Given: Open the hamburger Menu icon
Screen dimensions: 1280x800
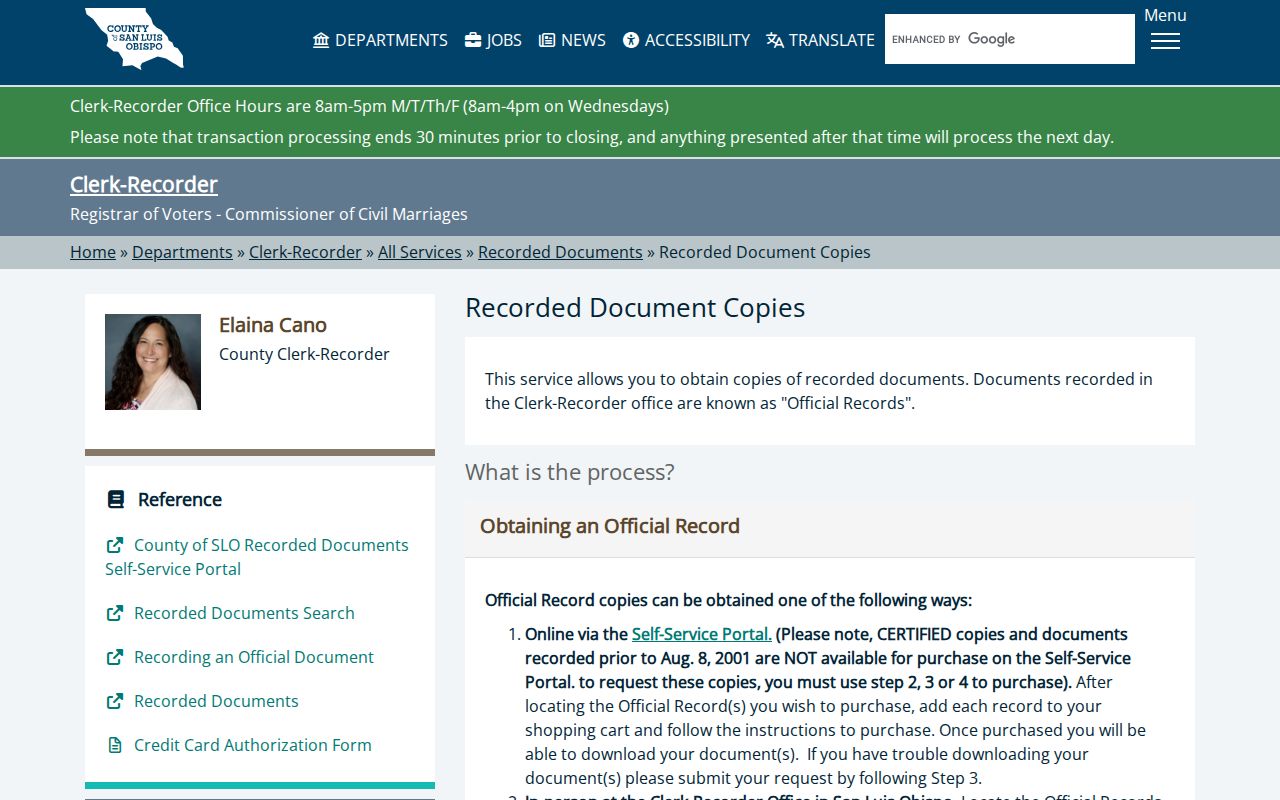Looking at the screenshot, I should pyautogui.click(x=1165, y=41).
